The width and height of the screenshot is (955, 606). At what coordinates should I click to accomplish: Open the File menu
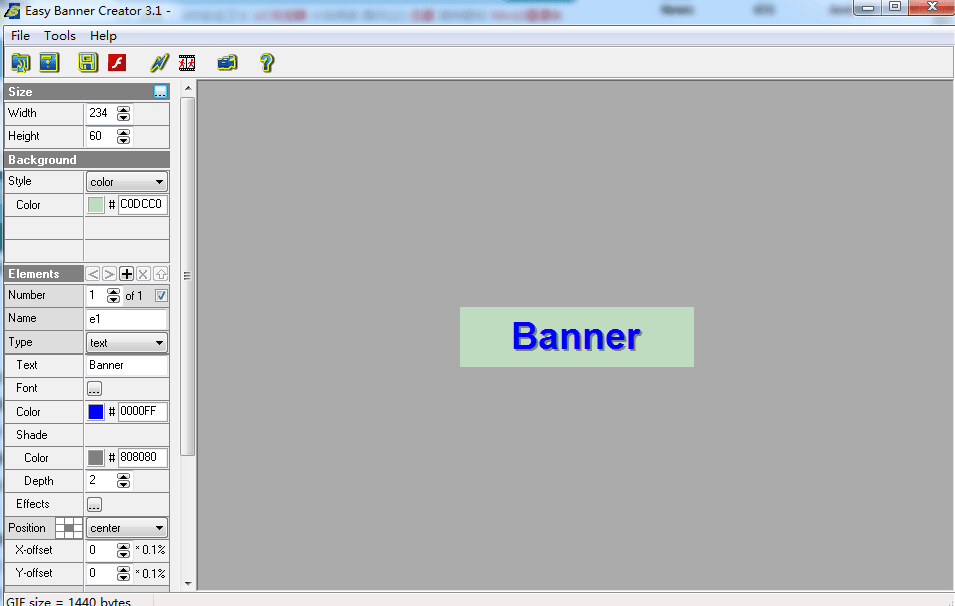pyautogui.click(x=19, y=35)
